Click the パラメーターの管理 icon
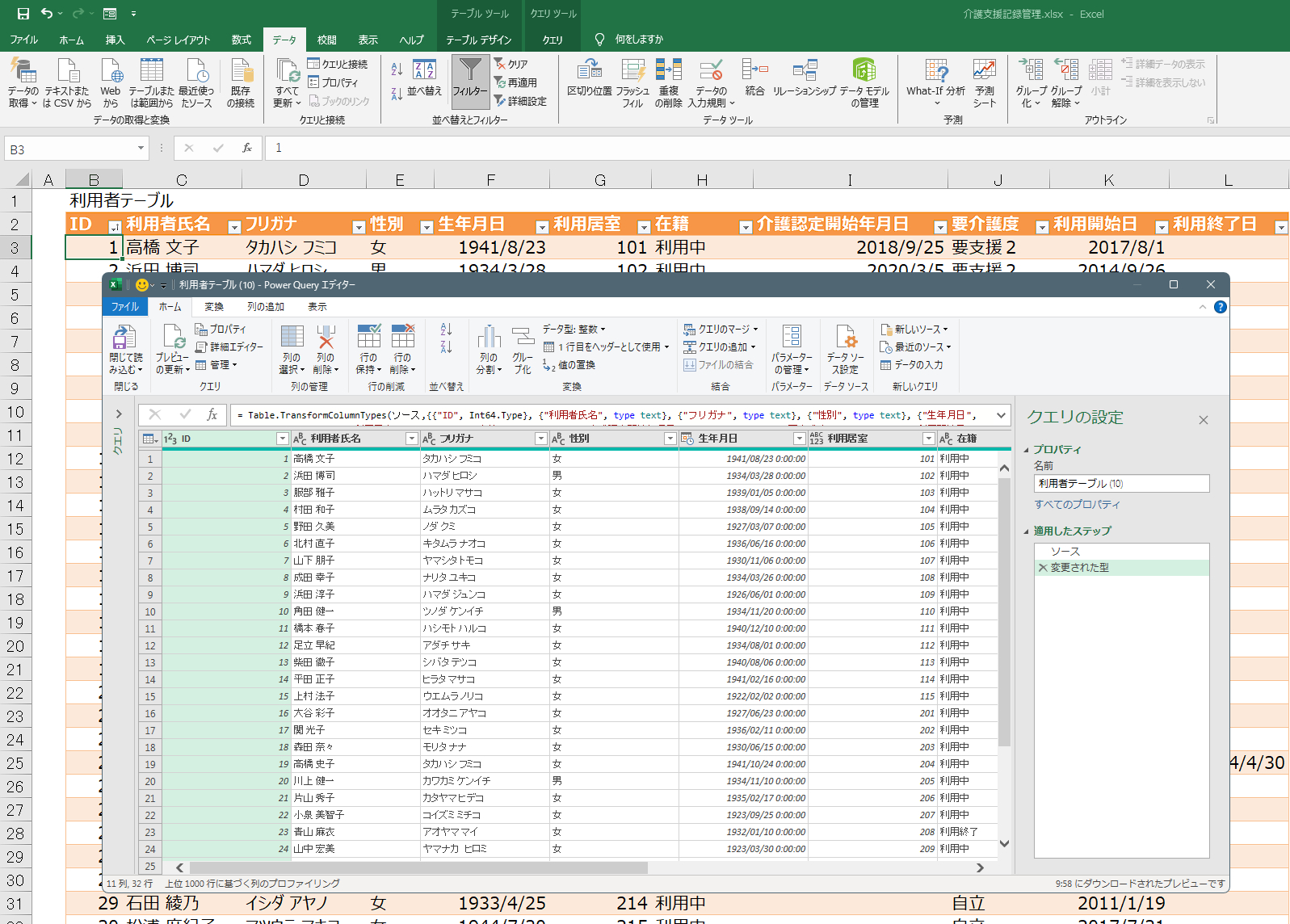1290x924 pixels. 792,338
